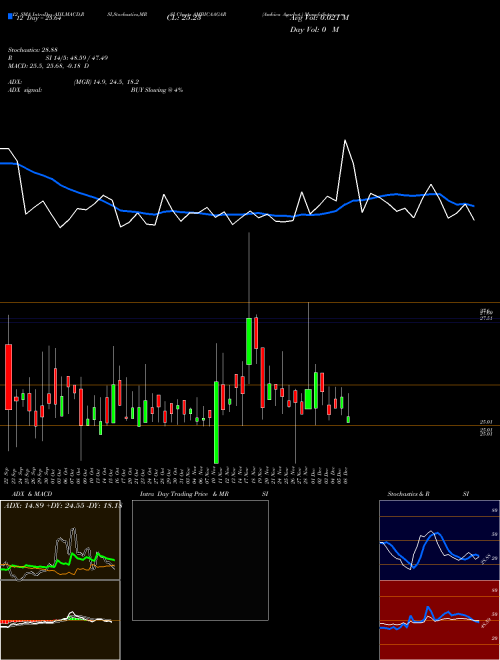Click the blue 12 Day SMA legend square
Viewport: 500px width, 660px height.
(10, 16)
